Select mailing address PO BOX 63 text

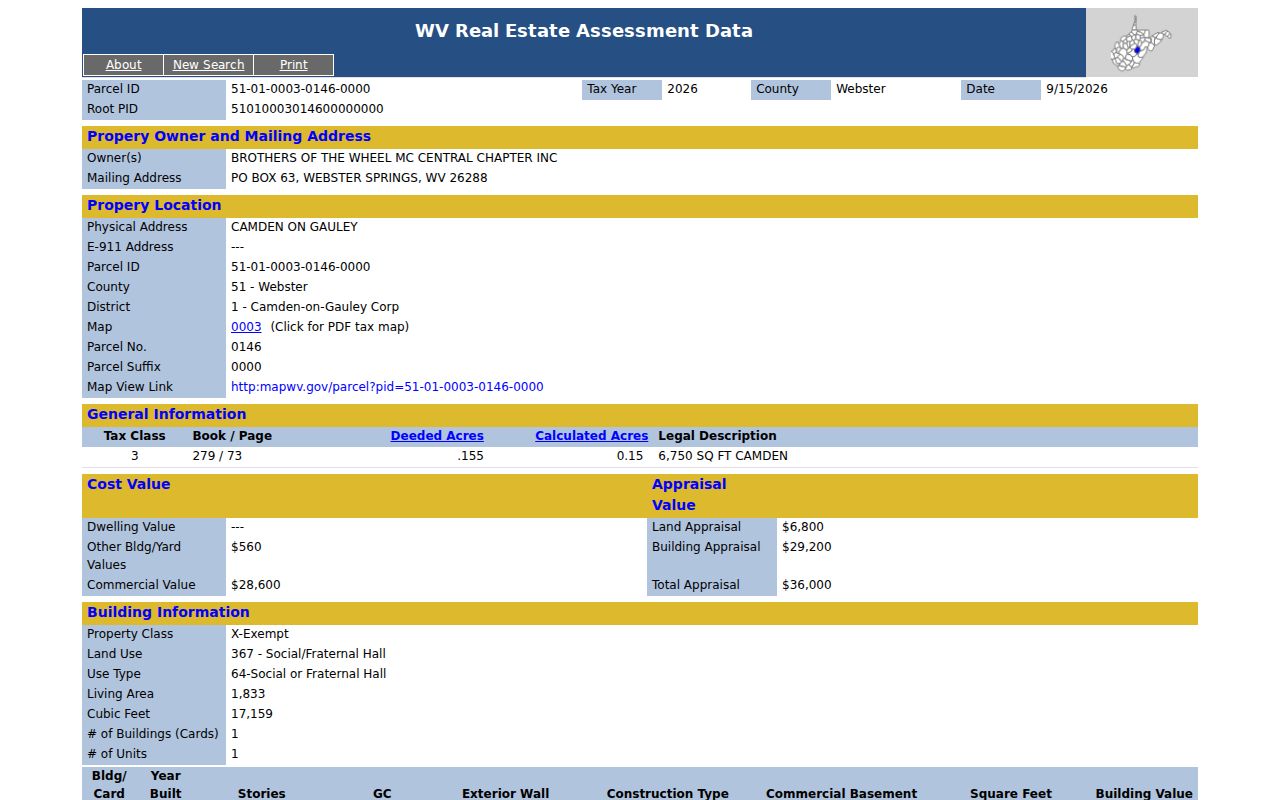pos(359,178)
